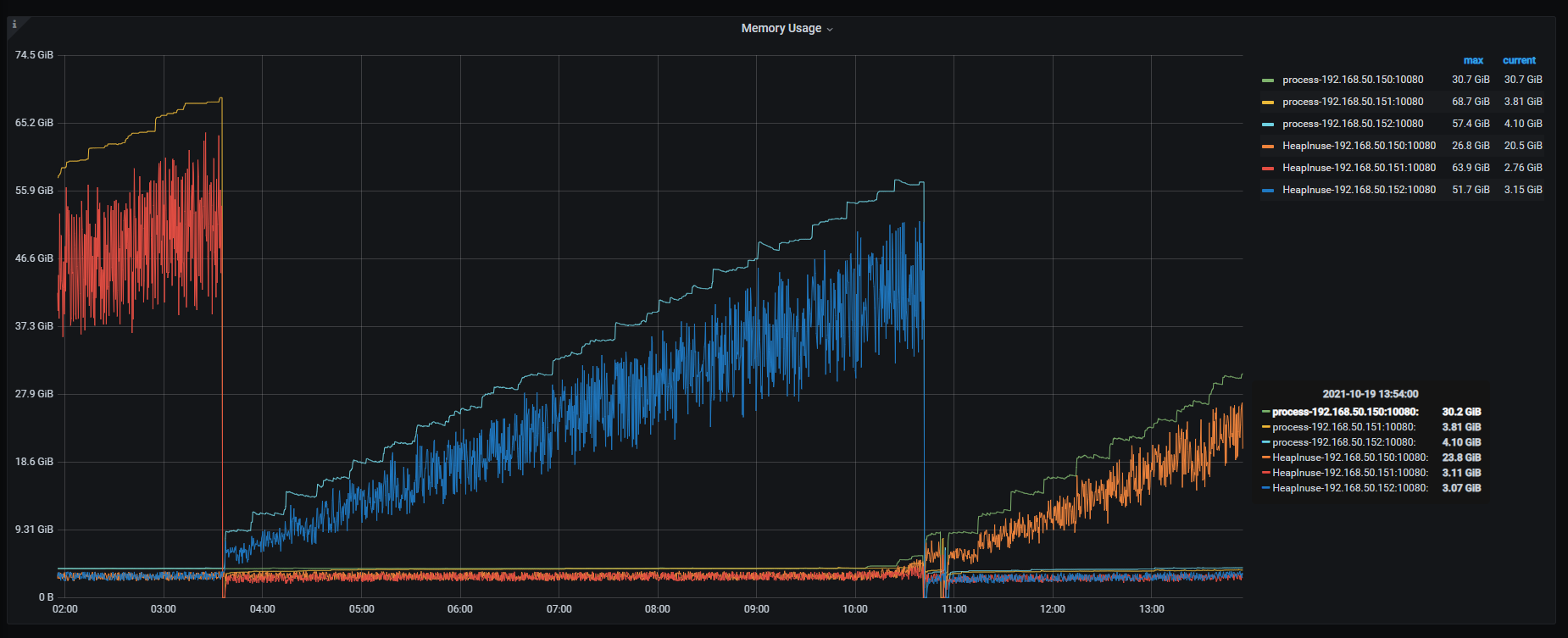The height and width of the screenshot is (638, 1568).
Task: Click orange series color for HeapInuse-192.168.50.150
Action: [1268, 147]
